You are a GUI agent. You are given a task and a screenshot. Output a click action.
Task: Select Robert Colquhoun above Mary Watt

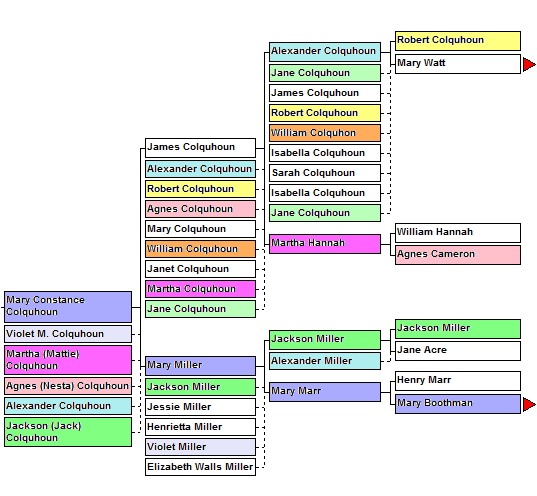tap(458, 41)
